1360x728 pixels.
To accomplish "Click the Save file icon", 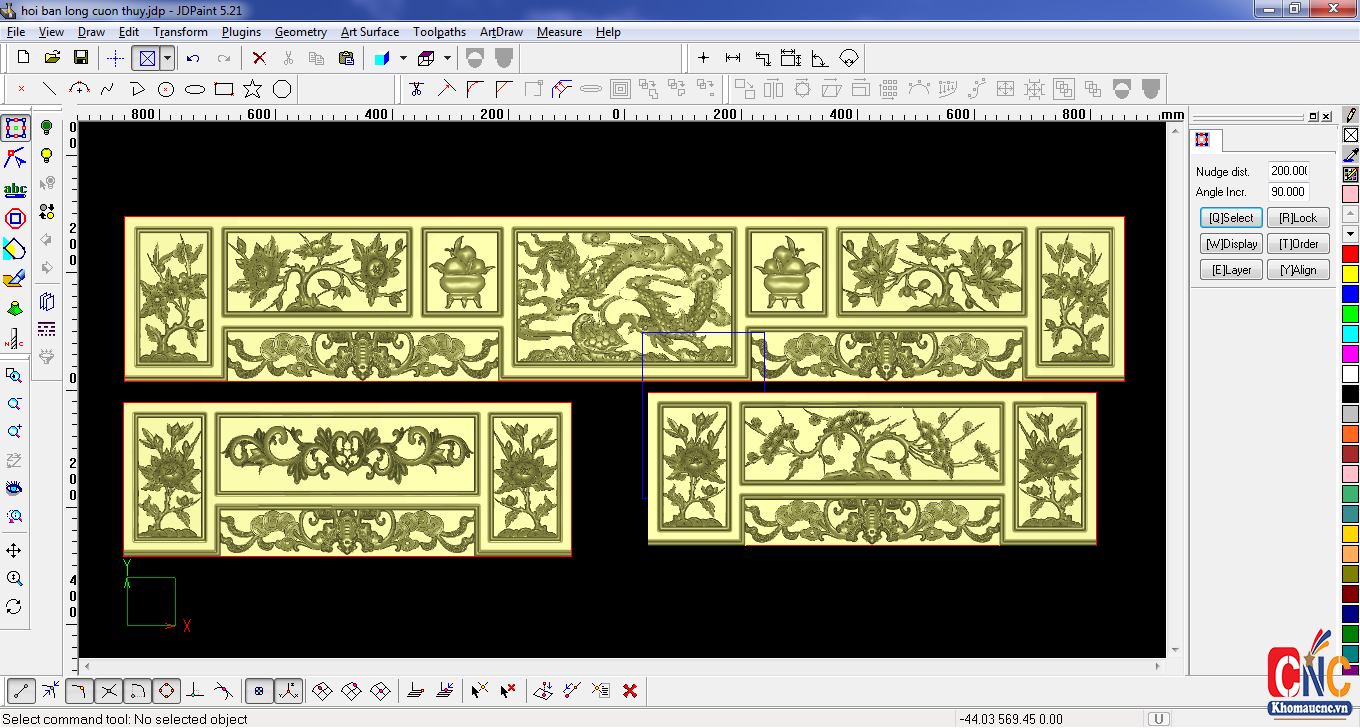I will coord(81,58).
